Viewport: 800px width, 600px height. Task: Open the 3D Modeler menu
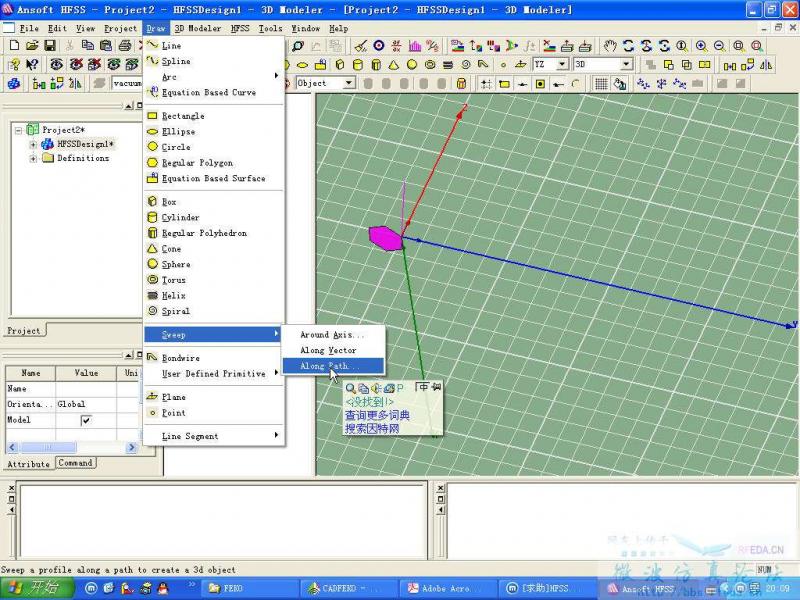point(198,29)
